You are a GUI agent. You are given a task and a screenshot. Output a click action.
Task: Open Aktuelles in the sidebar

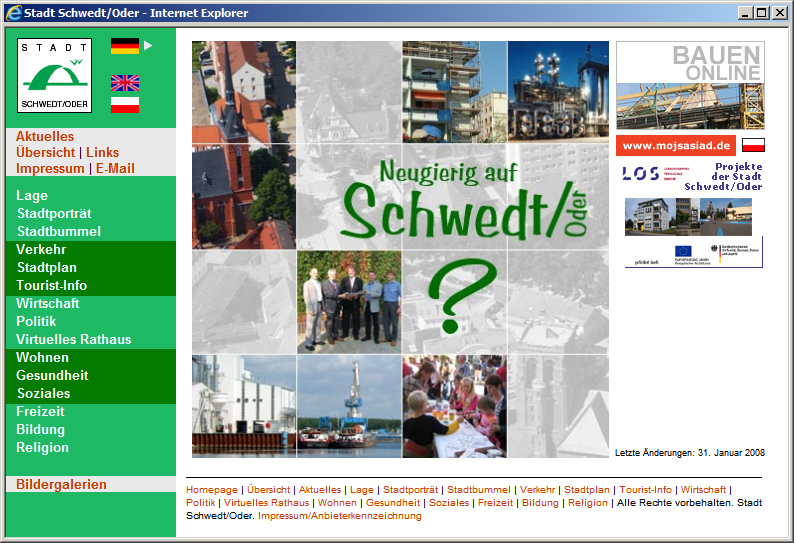tap(45, 136)
